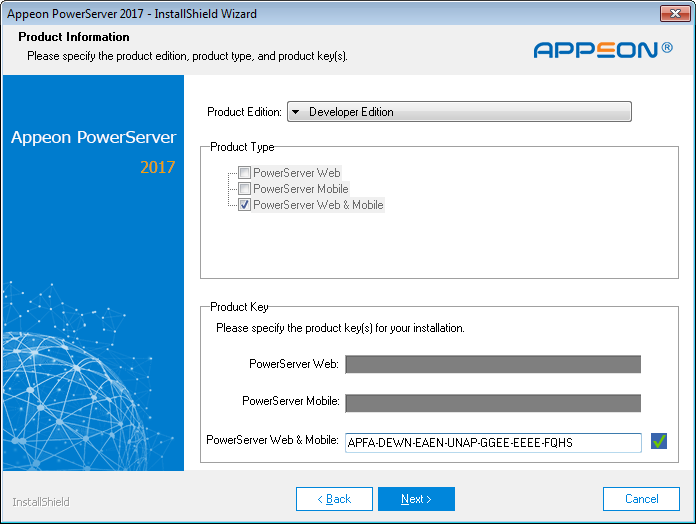Screen dimensions: 696x524
Task: Click the InstallShield label text
Action: coord(41,502)
